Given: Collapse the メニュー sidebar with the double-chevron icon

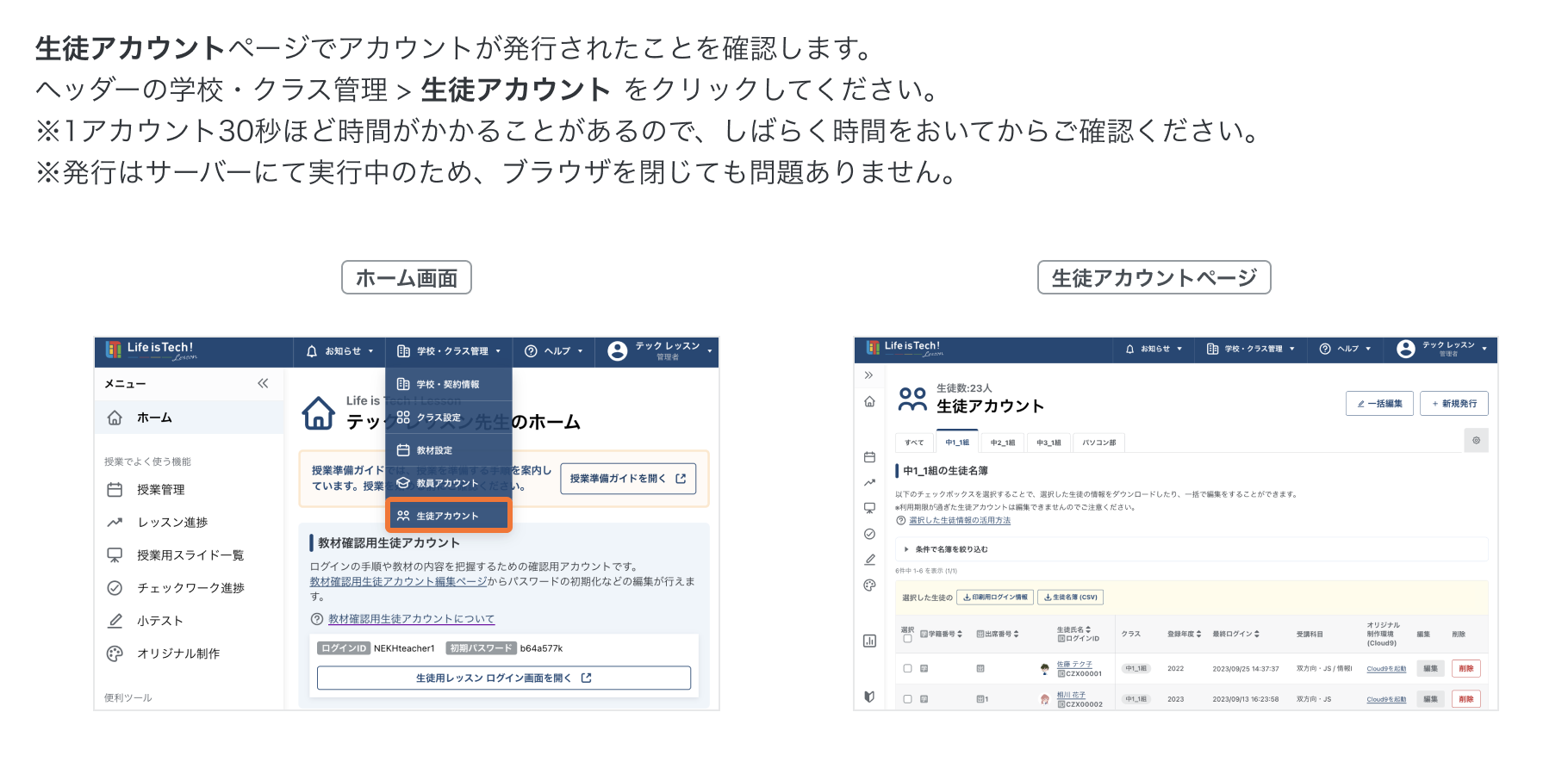Looking at the screenshot, I should pyautogui.click(x=263, y=383).
